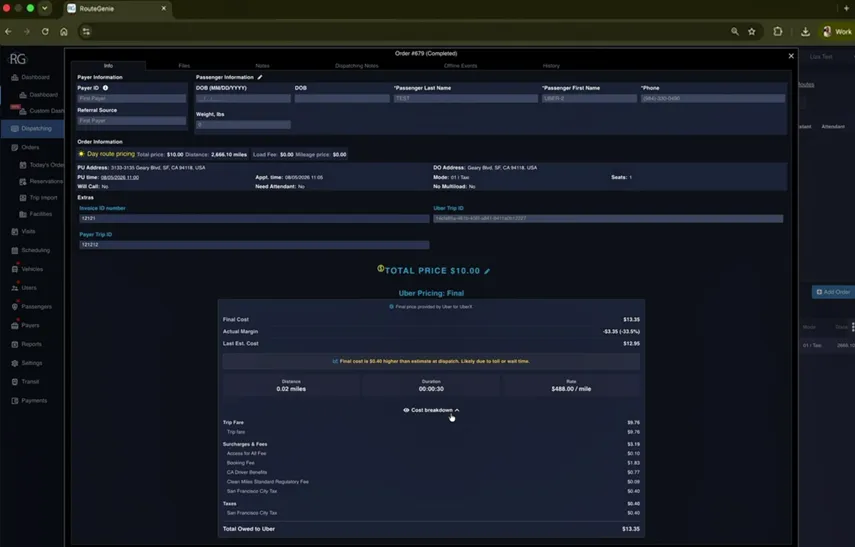The image size is (855, 547).
Task: Open the browser tab list chevron
Action: 45,8
